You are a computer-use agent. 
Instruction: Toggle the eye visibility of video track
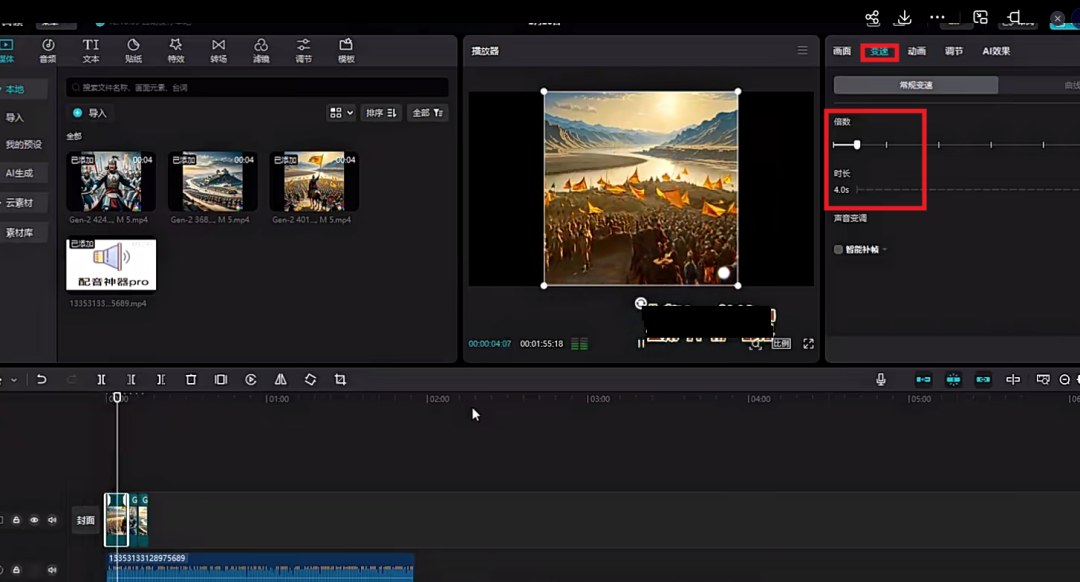(x=34, y=520)
